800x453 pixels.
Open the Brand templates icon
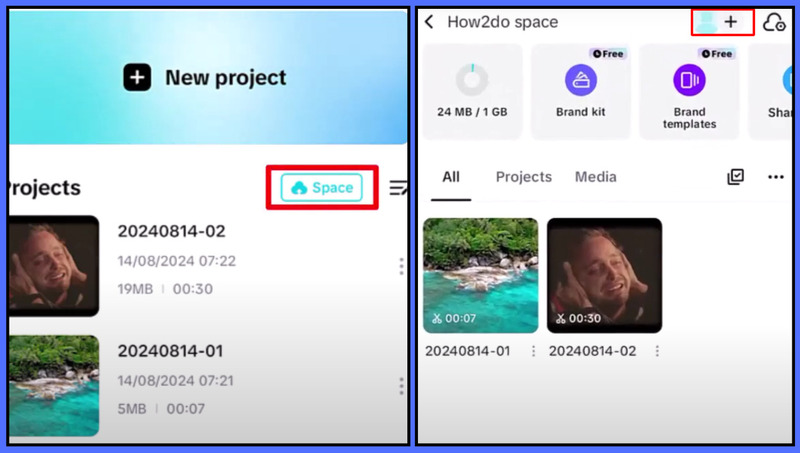[x=689, y=80]
